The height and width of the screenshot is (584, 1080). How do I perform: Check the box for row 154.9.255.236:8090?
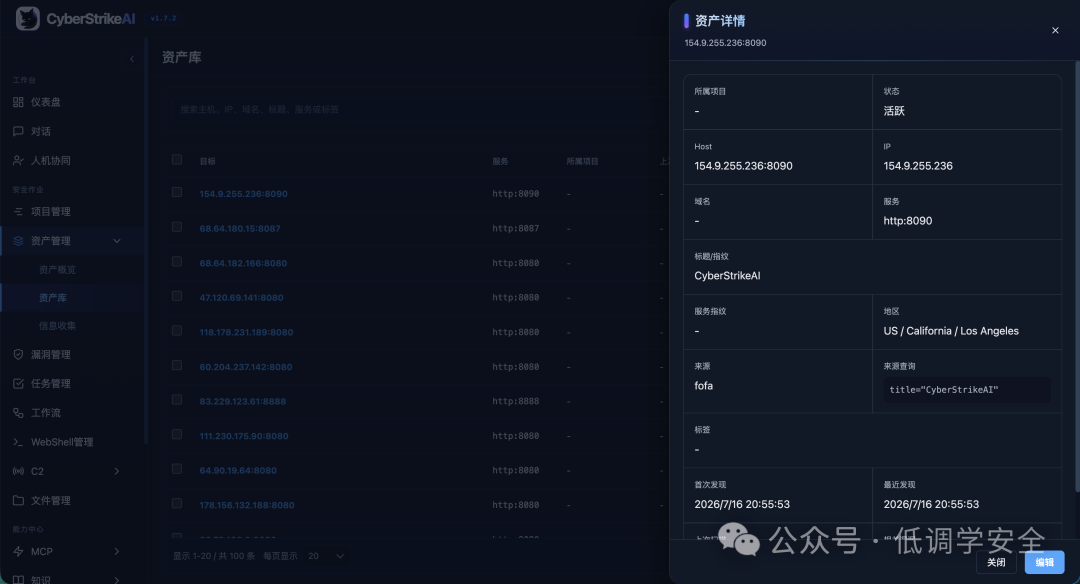(177, 192)
